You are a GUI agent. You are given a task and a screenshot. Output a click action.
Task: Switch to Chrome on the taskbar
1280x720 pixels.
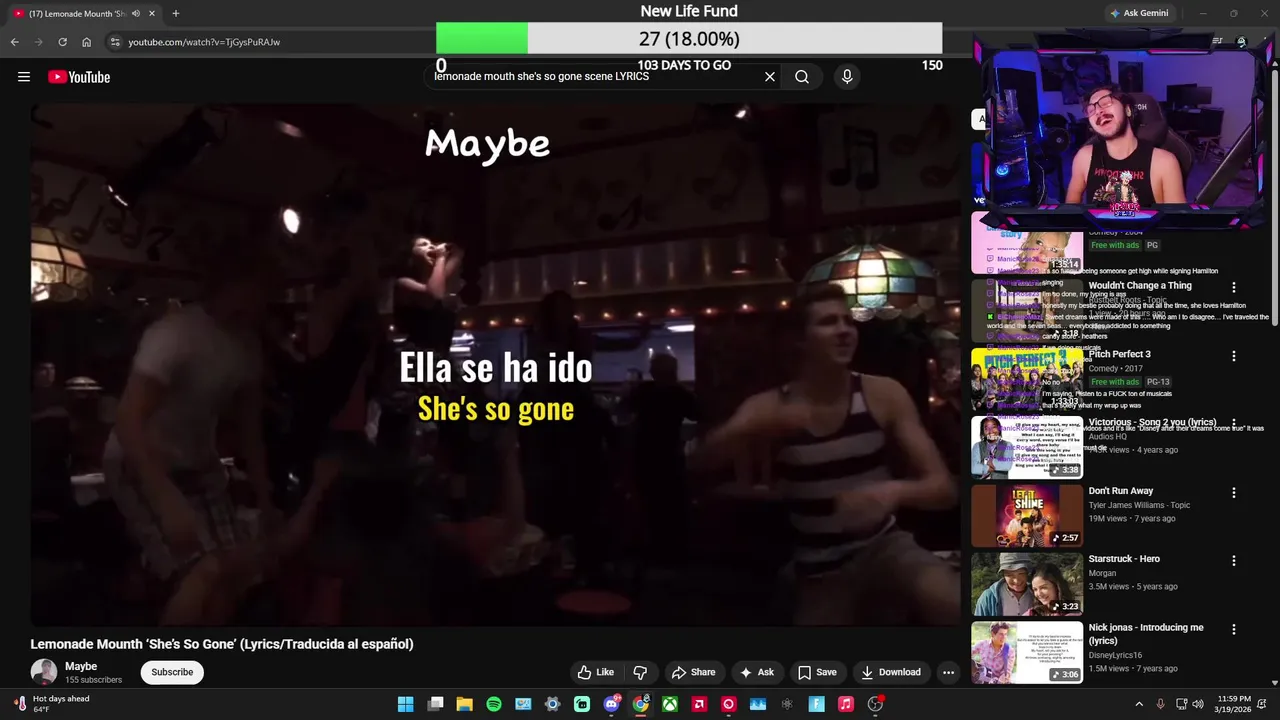640,704
